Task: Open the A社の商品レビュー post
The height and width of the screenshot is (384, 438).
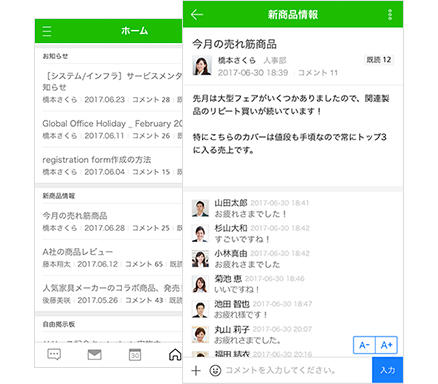Action: tap(112, 258)
